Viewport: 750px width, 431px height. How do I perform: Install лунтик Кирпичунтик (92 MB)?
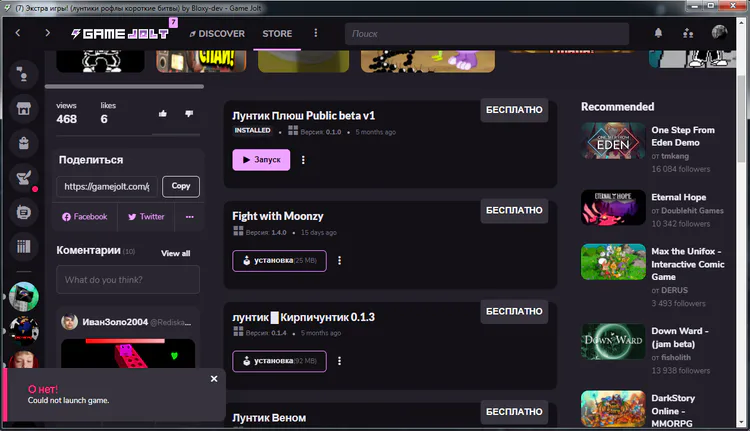[x=279, y=361]
